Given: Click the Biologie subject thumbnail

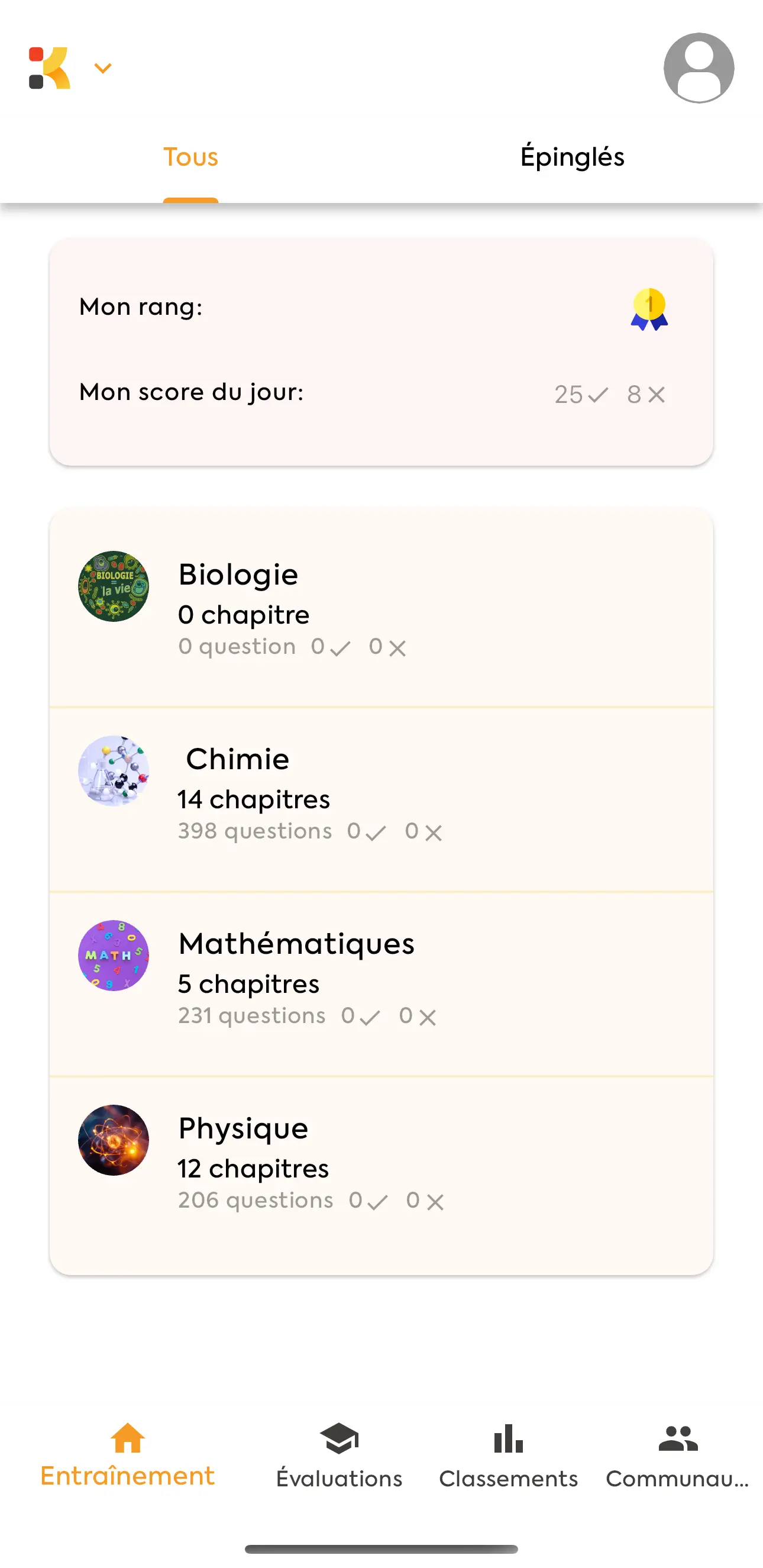Looking at the screenshot, I should click(x=114, y=586).
